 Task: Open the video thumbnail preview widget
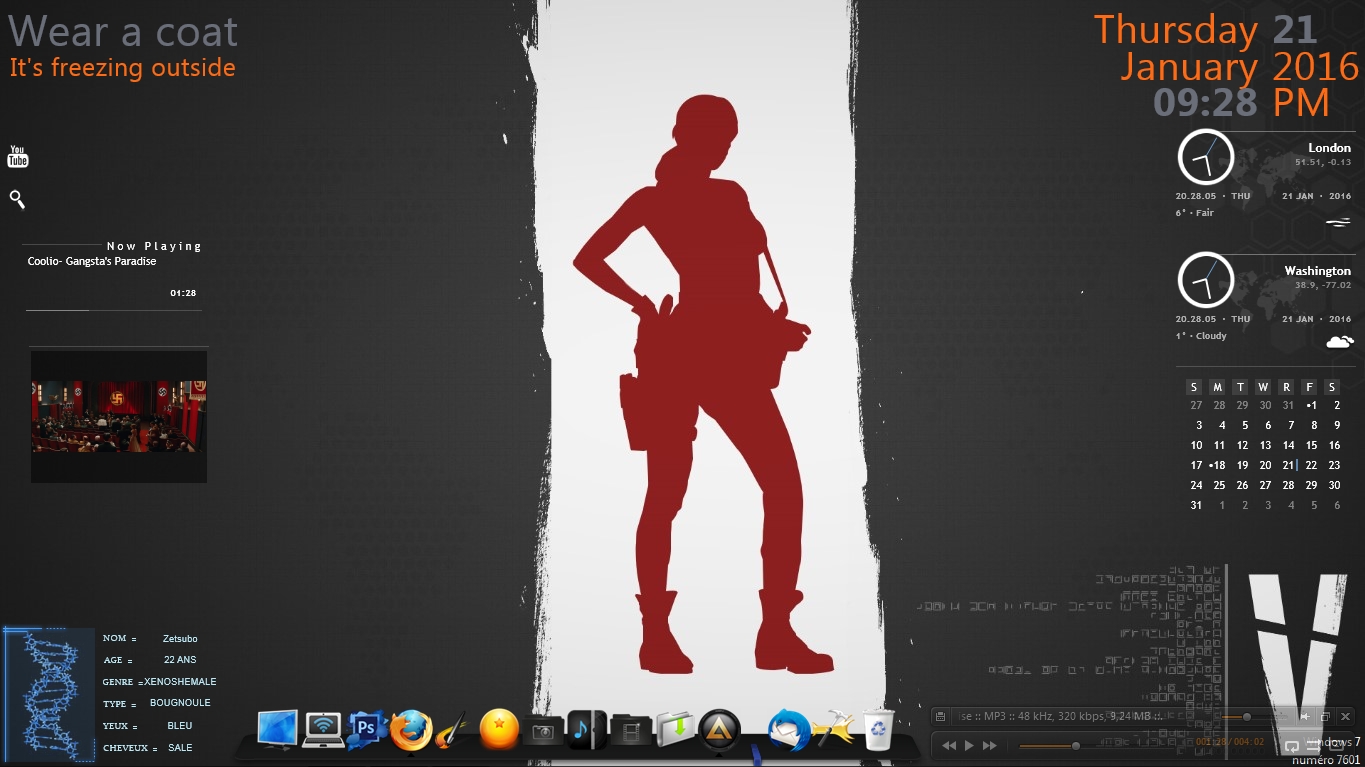pyautogui.click(x=119, y=415)
